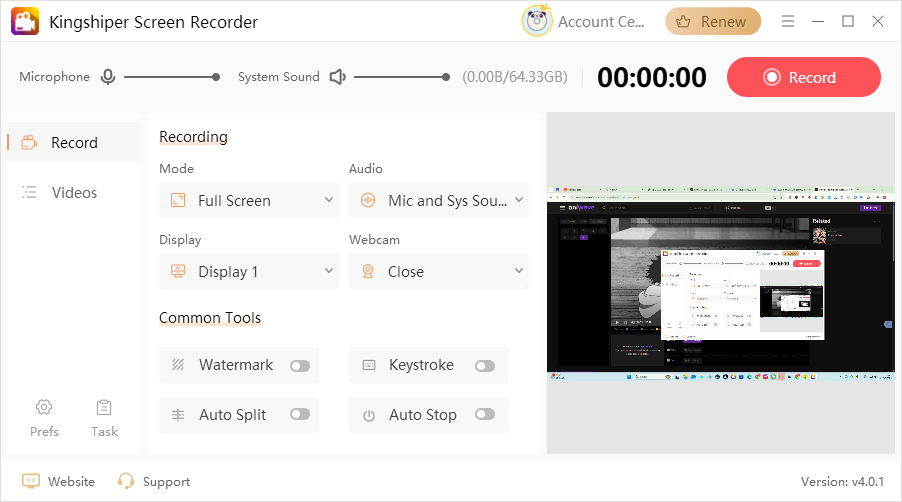Click the Display monitor icon
The height and width of the screenshot is (502, 902).
pos(178,271)
